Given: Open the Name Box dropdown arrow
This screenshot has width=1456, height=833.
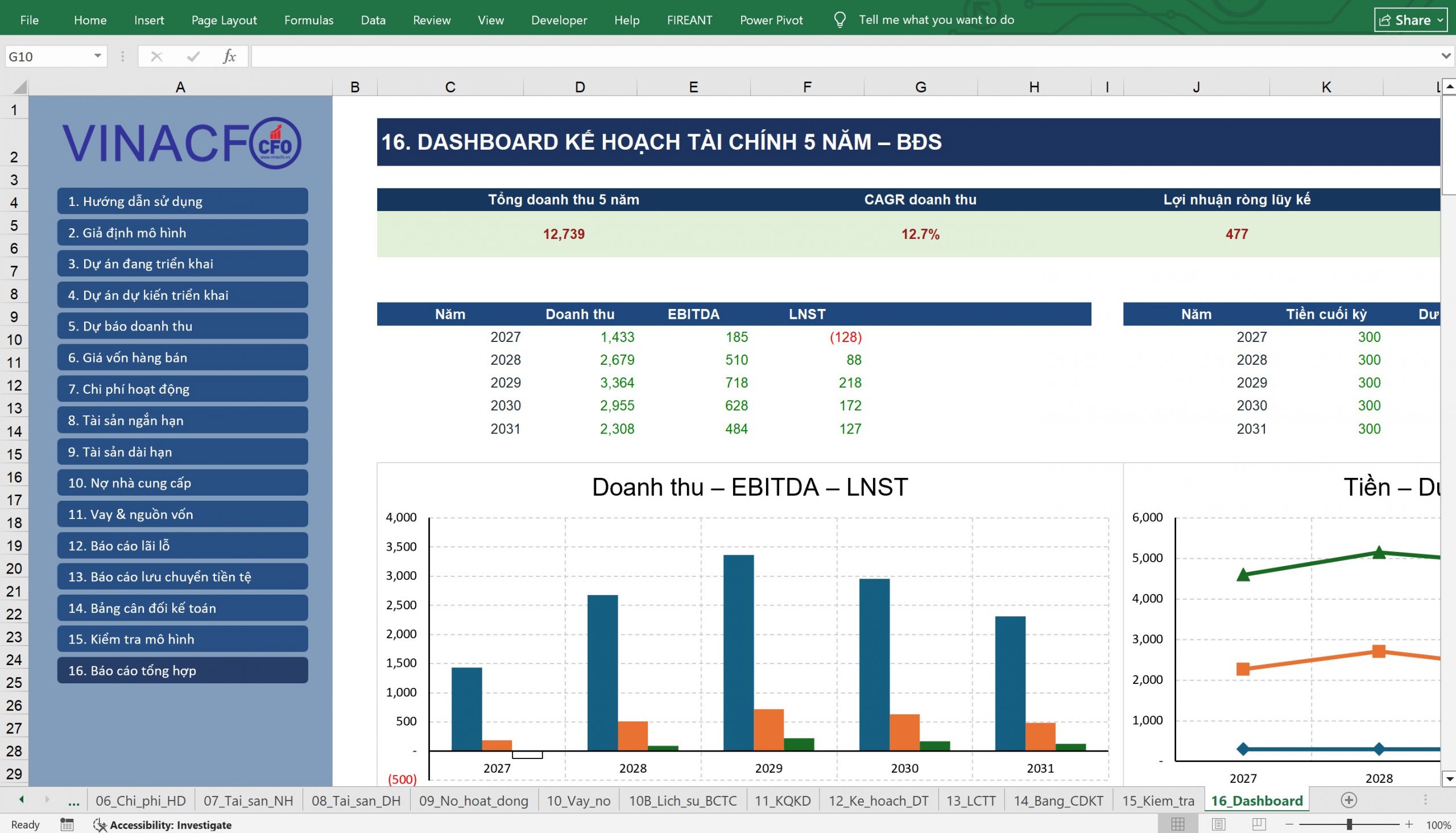Looking at the screenshot, I should 97,56.
